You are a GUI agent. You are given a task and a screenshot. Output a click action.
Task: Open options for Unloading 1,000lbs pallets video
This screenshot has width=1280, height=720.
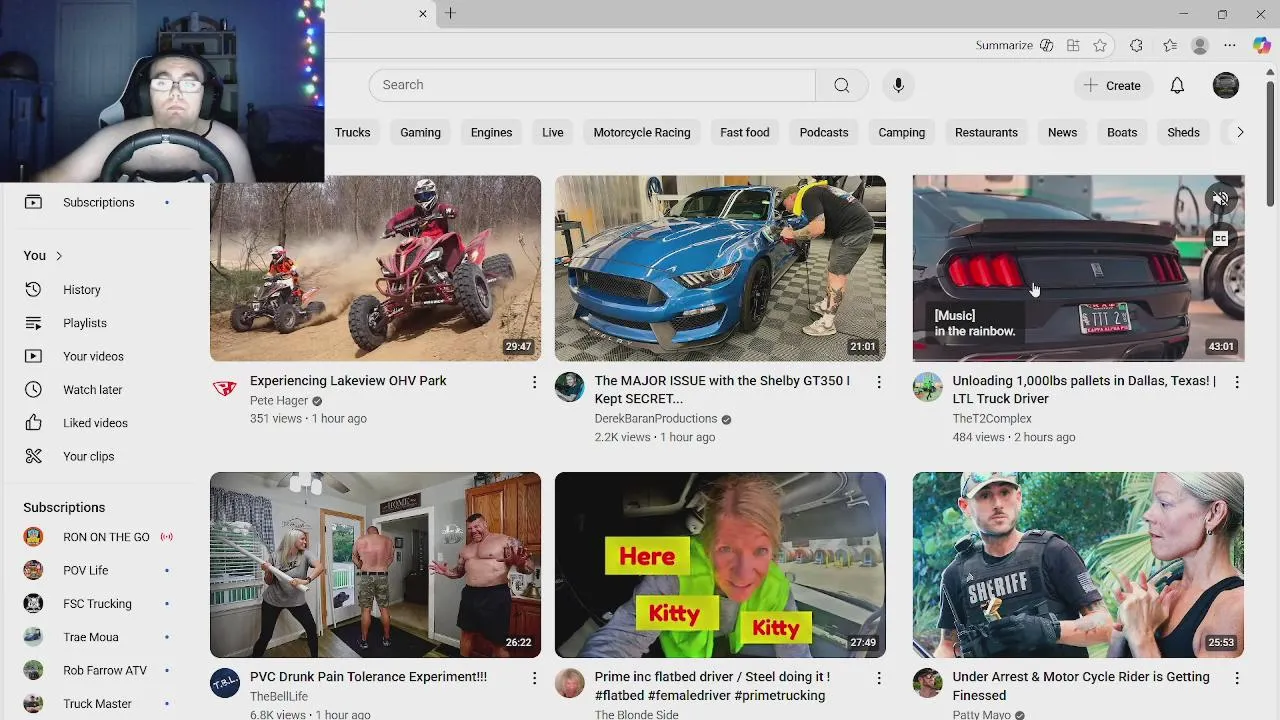pos(1237,382)
